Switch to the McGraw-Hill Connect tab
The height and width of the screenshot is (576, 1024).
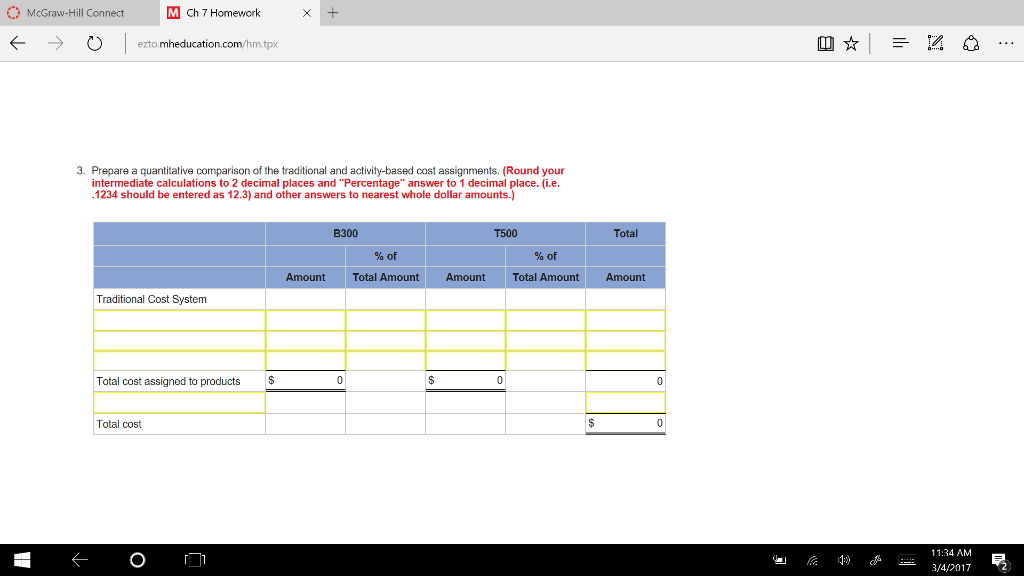click(80, 13)
